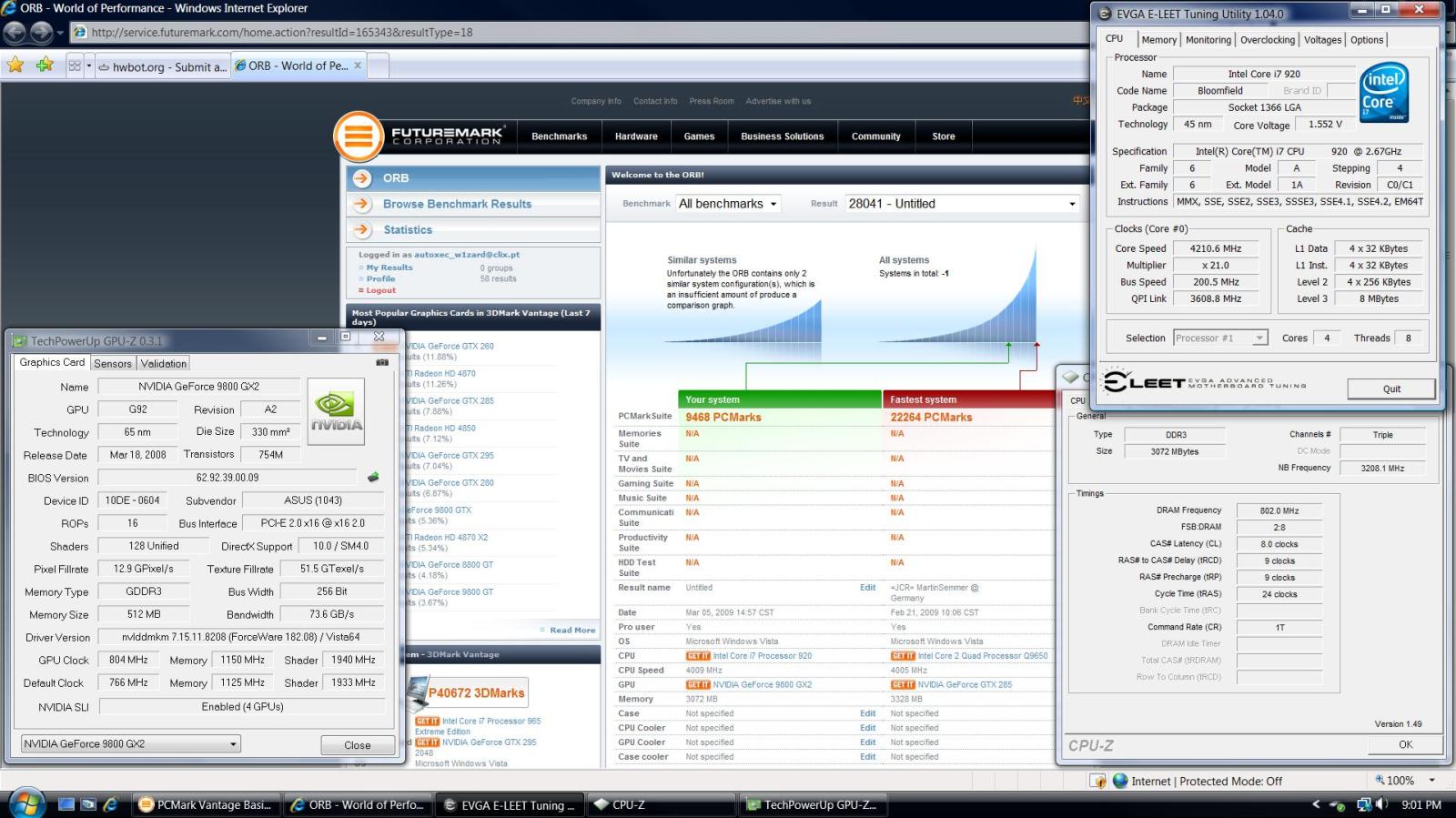Switch to Overclocking tab in E-LEET
This screenshot has width=1456, height=818.
(1268, 40)
